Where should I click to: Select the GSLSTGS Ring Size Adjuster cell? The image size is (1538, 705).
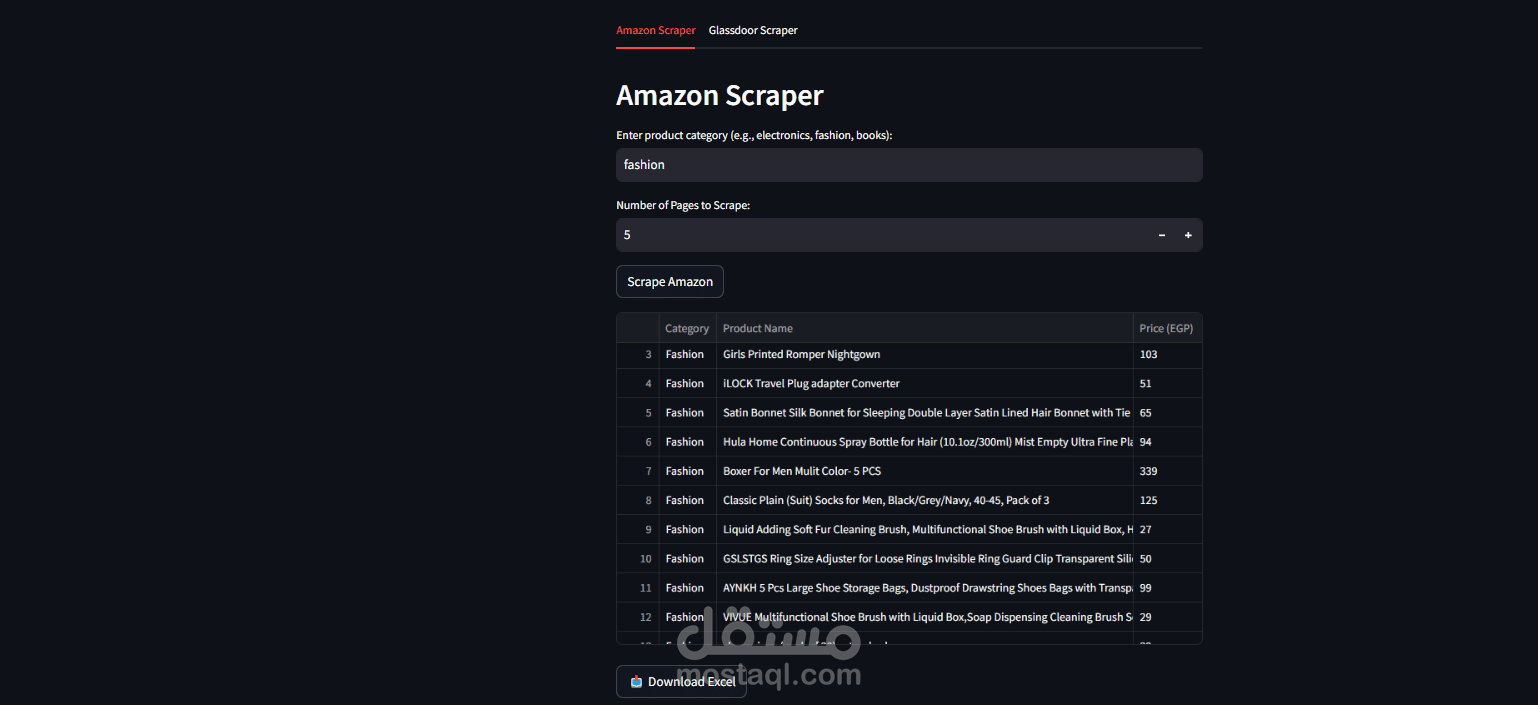point(924,558)
